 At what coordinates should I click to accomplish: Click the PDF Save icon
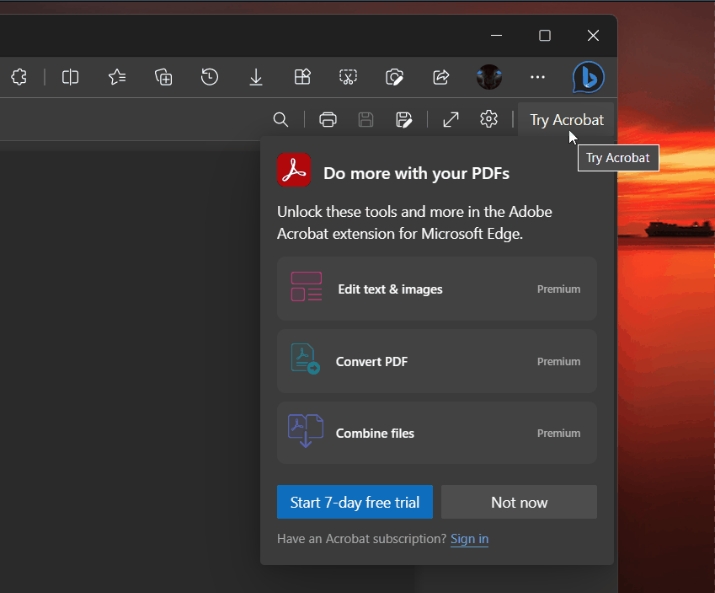coord(366,120)
